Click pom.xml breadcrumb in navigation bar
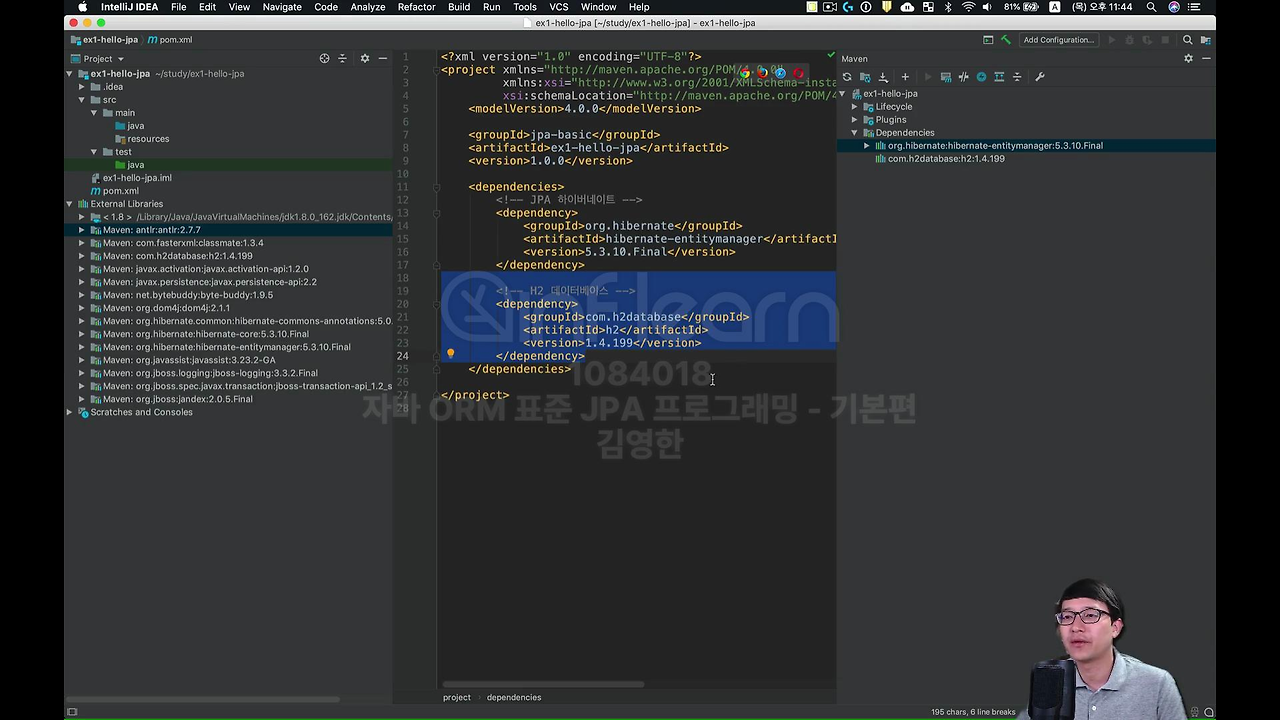 [170, 40]
